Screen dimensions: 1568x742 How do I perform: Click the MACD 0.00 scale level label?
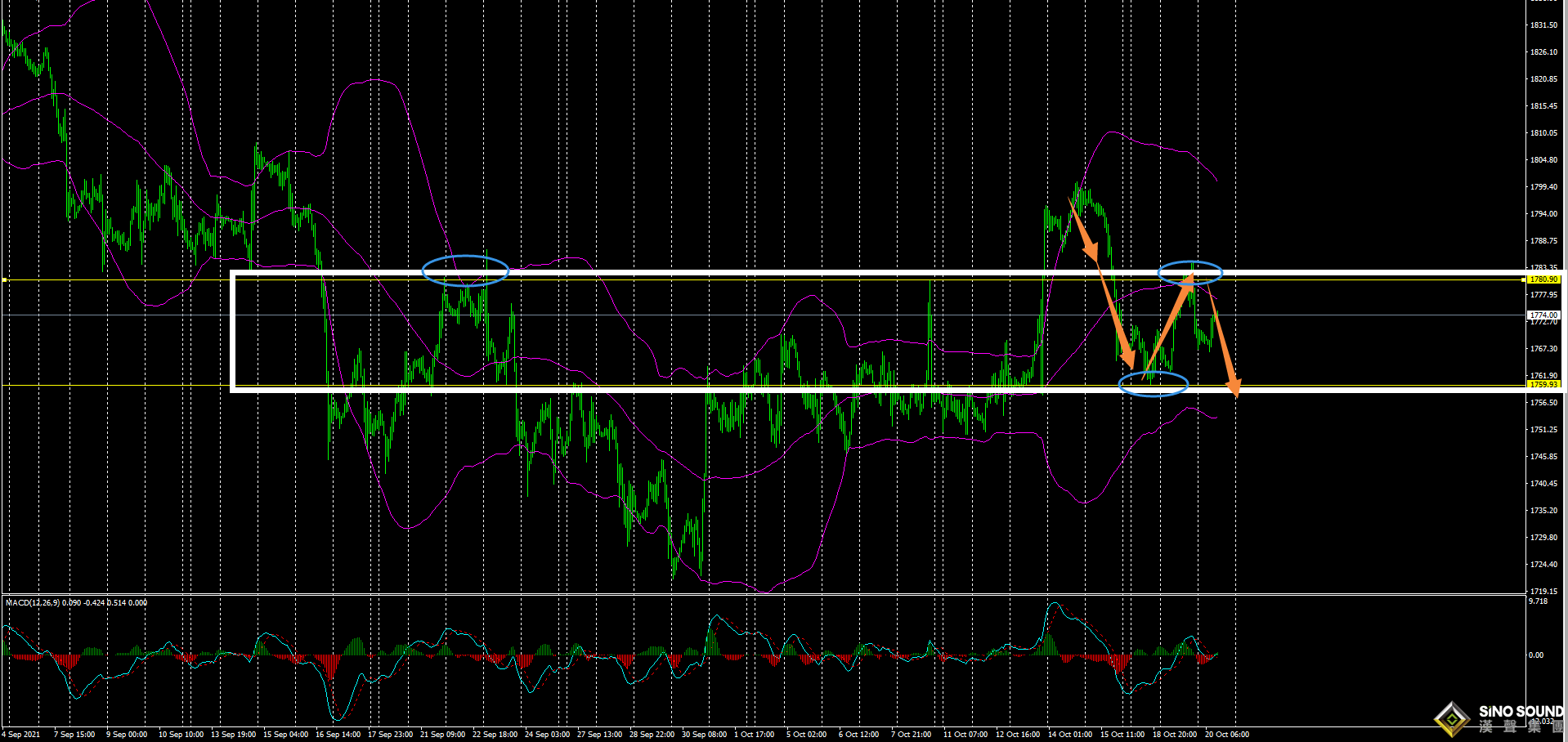click(x=1536, y=655)
